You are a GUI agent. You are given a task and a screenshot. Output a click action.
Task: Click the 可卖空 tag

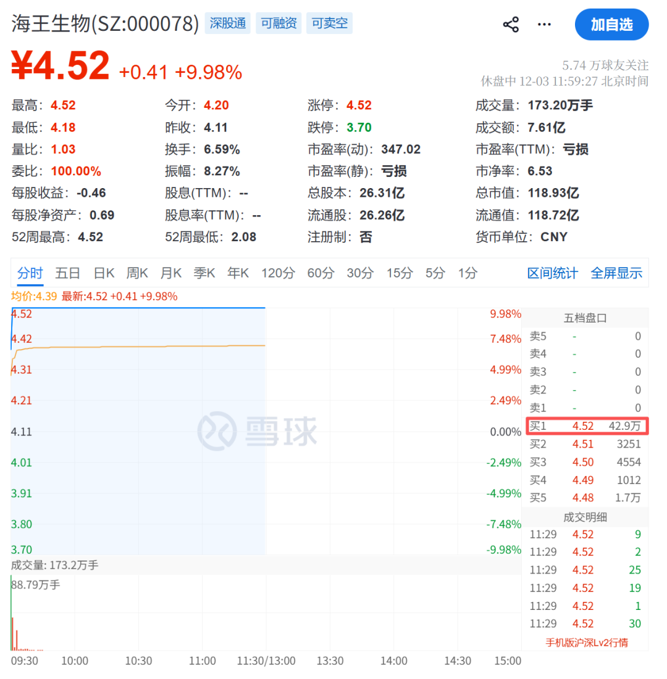pos(329,22)
